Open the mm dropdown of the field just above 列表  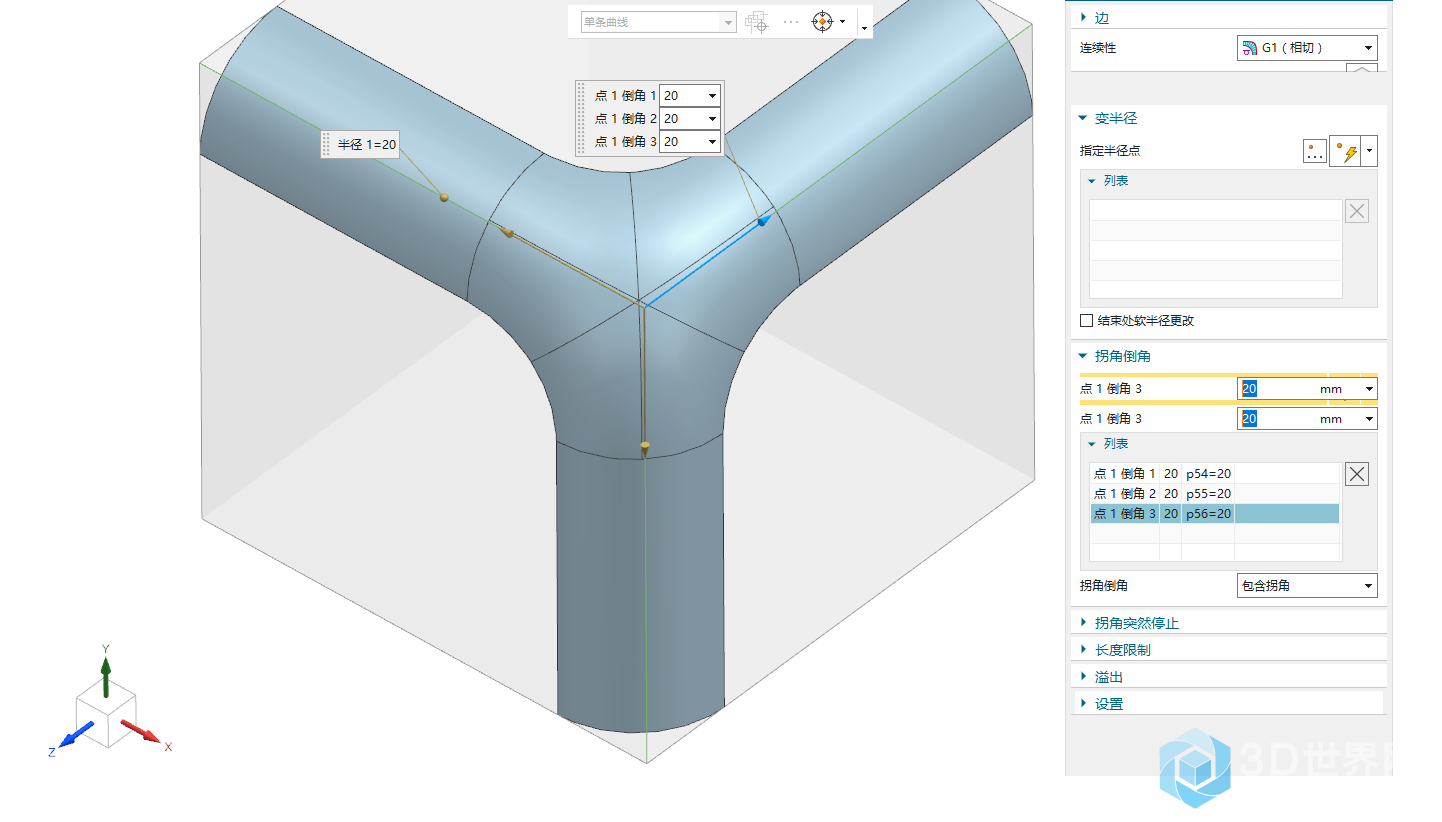(x=1369, y=419)
